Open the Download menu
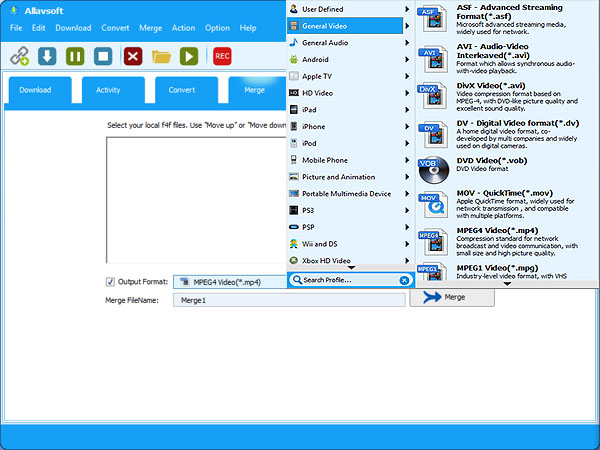The width and height of the screenshot is (600, 450). 73,28
